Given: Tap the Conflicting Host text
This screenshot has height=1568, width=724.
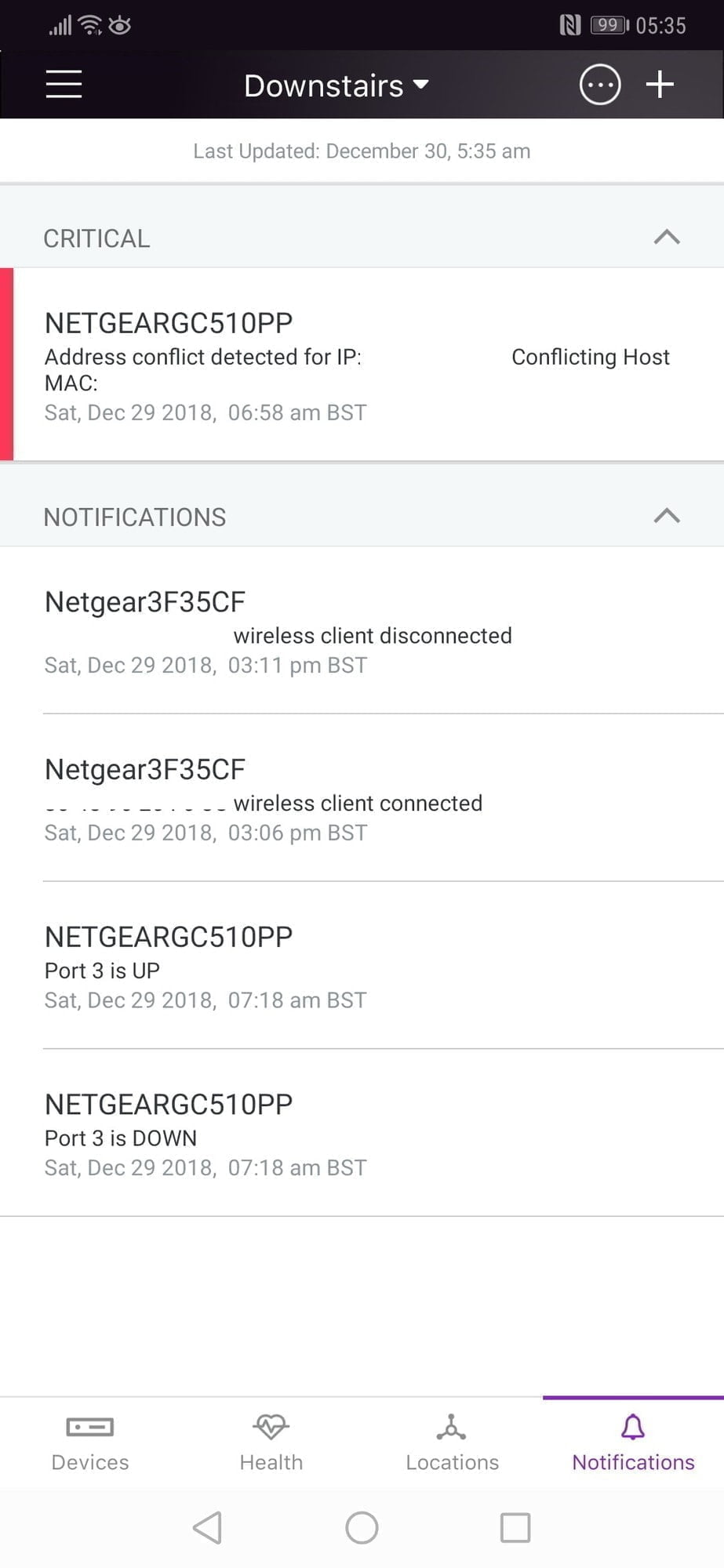Looking at the screenshot, I should 590,358.
